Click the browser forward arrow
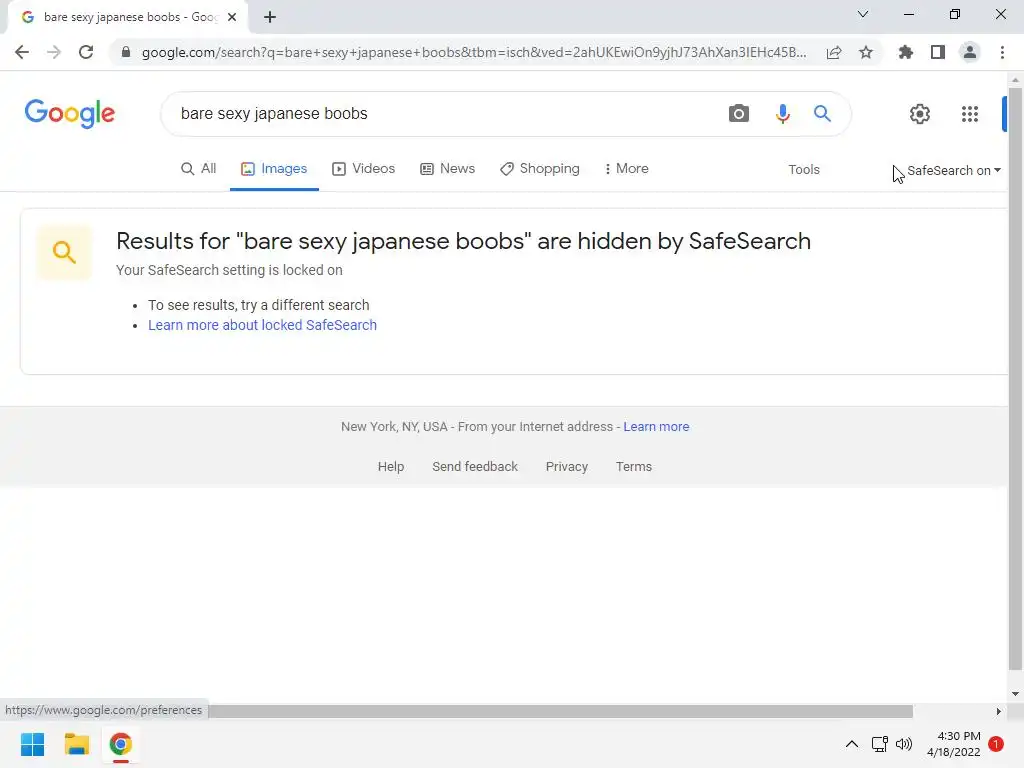 point(54,52)
